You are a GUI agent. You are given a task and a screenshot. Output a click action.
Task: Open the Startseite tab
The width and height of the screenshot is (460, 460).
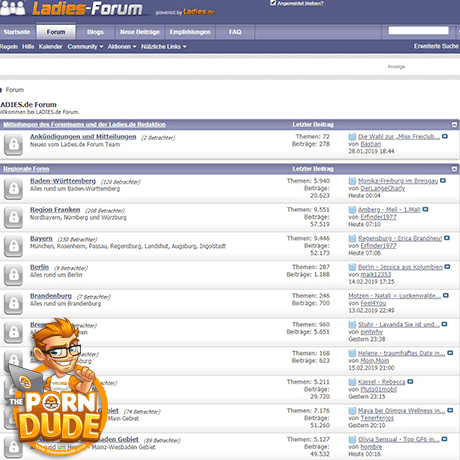(x=17, y=32)
